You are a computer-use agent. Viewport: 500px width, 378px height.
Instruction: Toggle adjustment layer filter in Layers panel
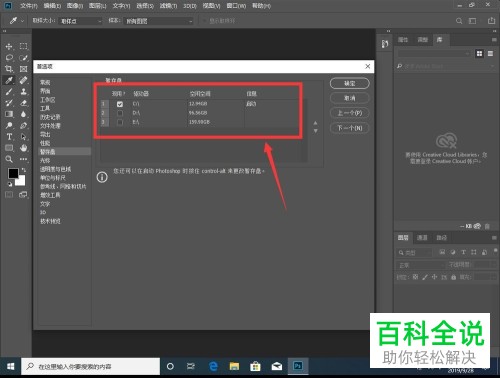click(x=453, y=252)
